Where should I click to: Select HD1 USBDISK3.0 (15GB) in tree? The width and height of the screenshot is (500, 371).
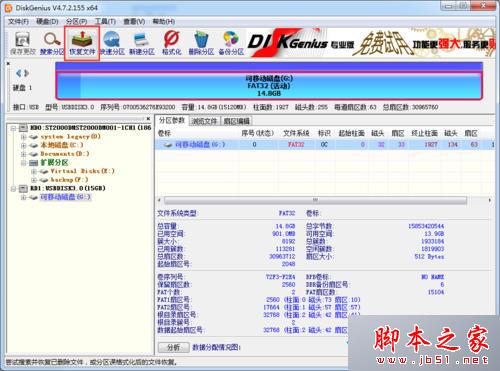click(x=68, y=189)
